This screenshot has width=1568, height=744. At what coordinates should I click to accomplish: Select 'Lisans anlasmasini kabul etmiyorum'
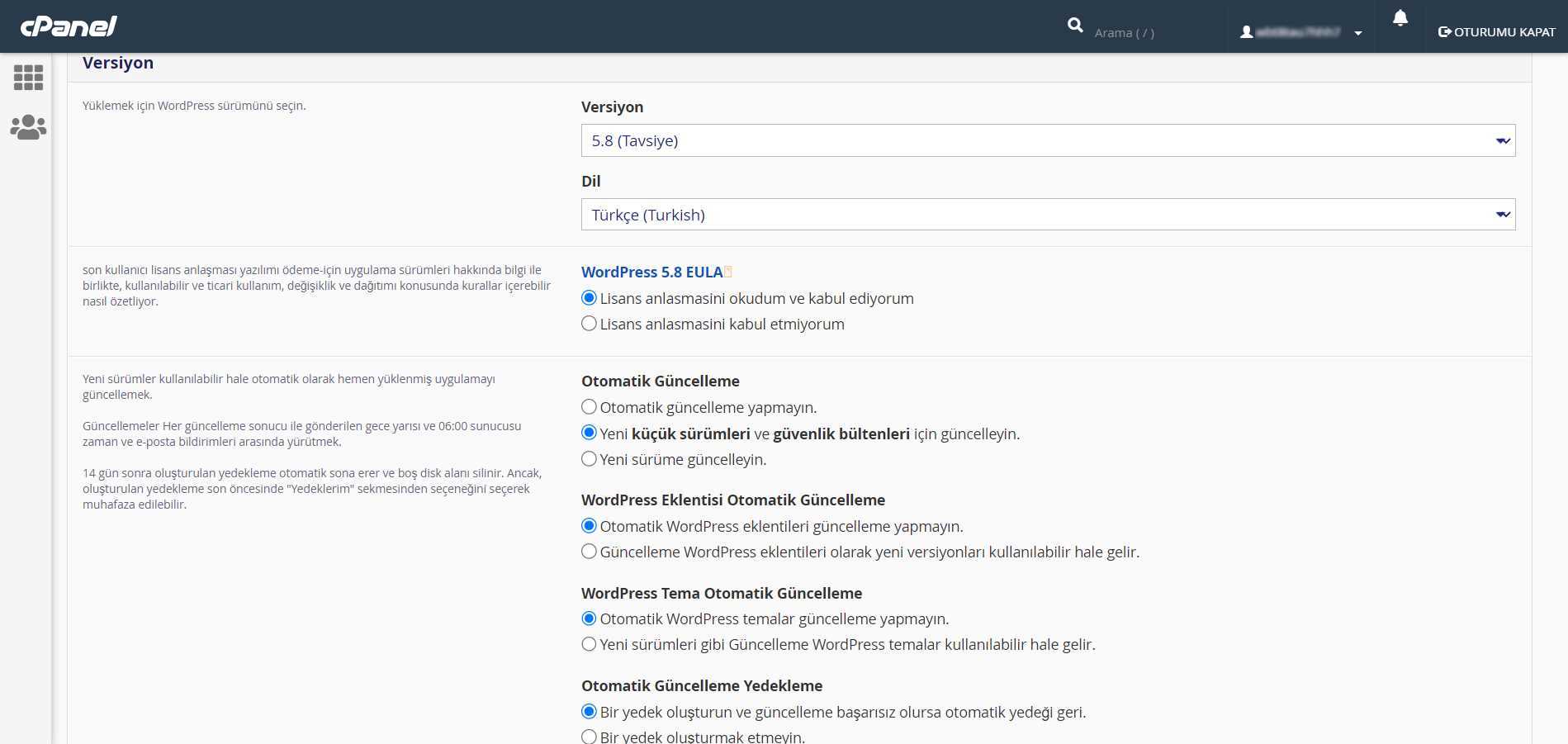[589, 324]
